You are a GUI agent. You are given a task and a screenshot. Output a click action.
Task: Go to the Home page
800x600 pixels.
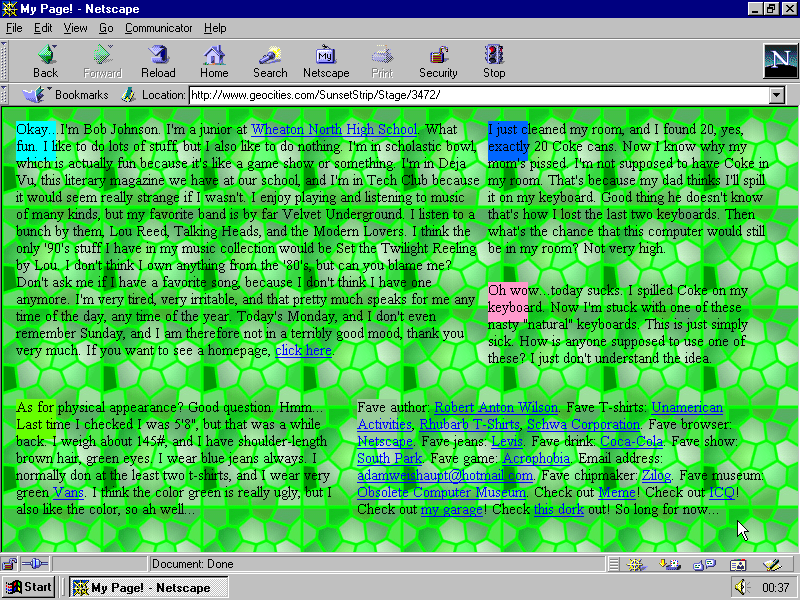(x=214, y=61)
